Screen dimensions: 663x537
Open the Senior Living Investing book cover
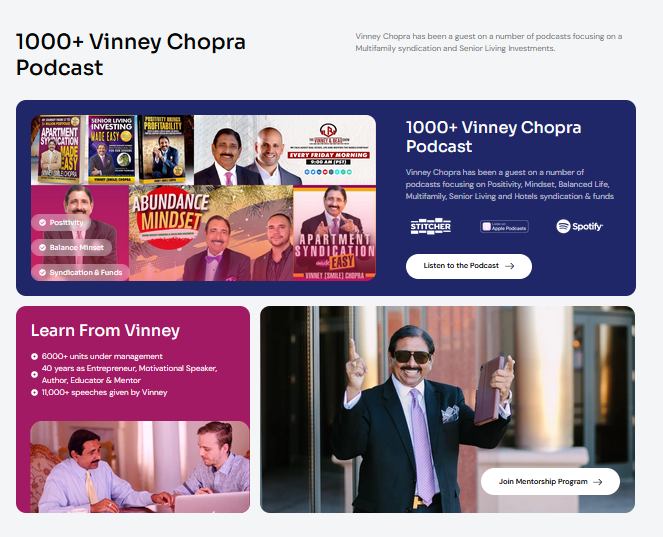[x=112, y=149]
